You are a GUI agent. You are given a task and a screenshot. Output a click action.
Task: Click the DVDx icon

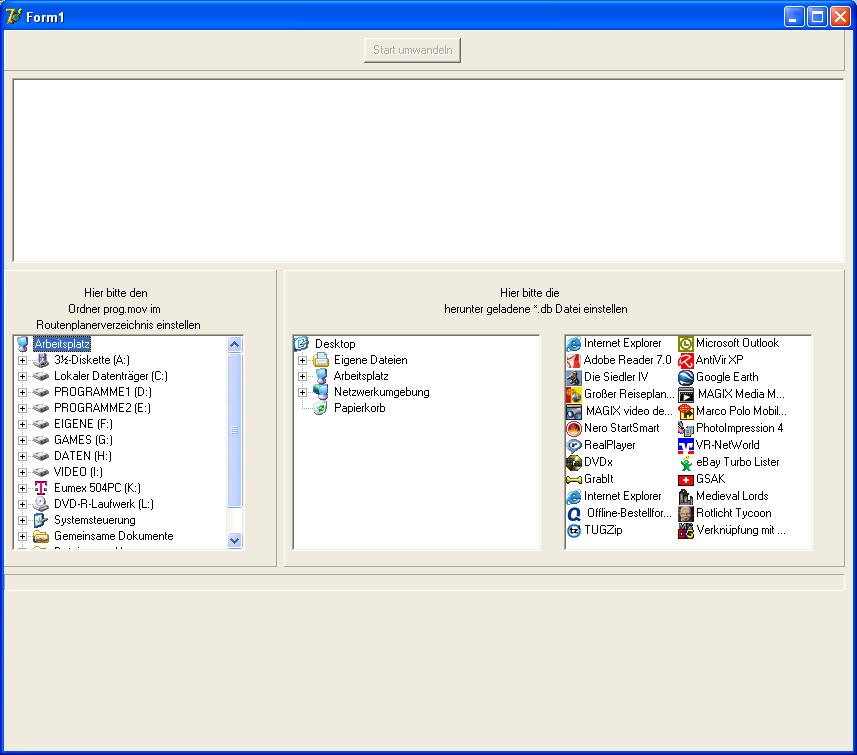coord(574,462)
